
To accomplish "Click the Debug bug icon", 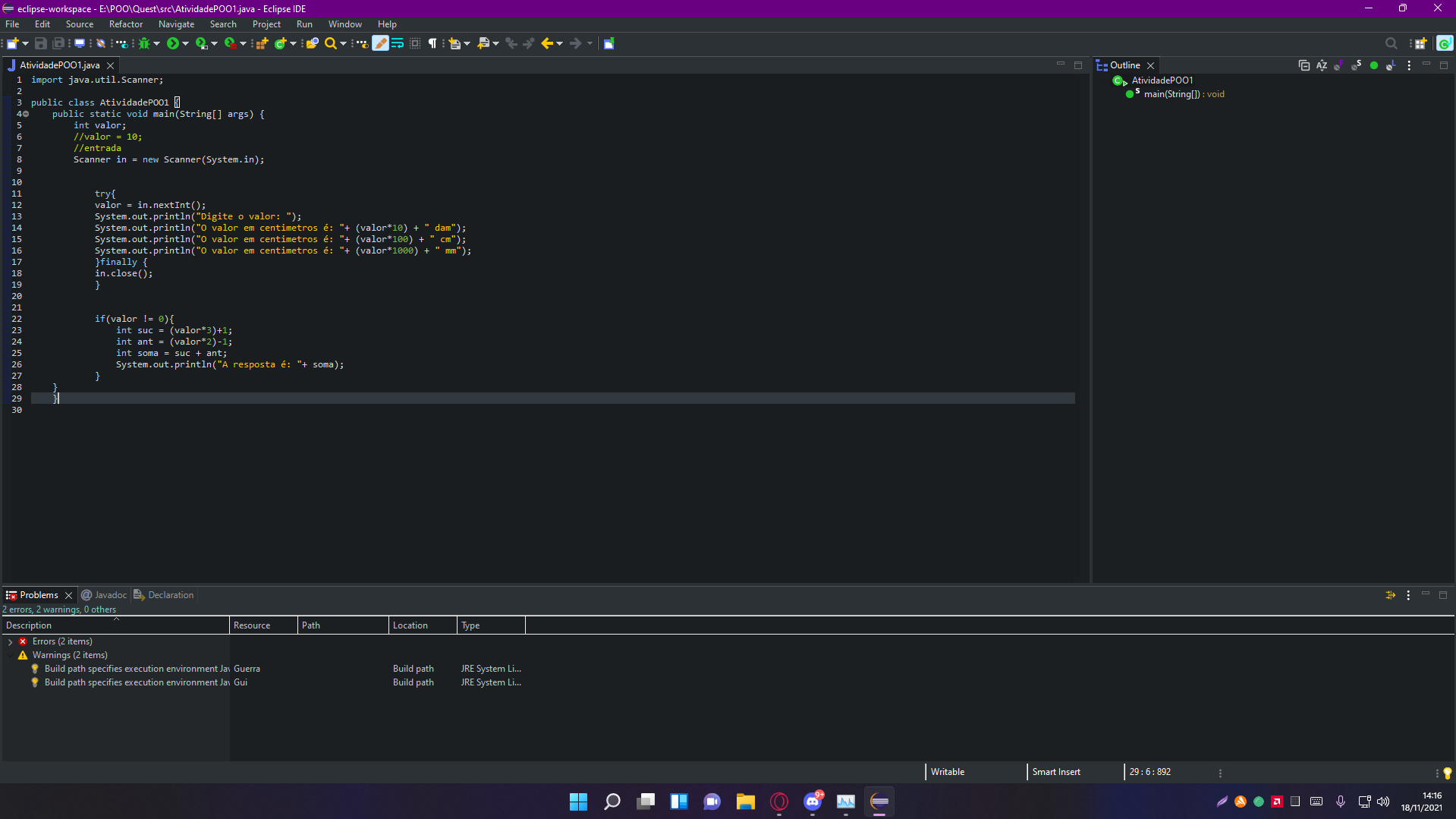I will (x=143, y=43).
